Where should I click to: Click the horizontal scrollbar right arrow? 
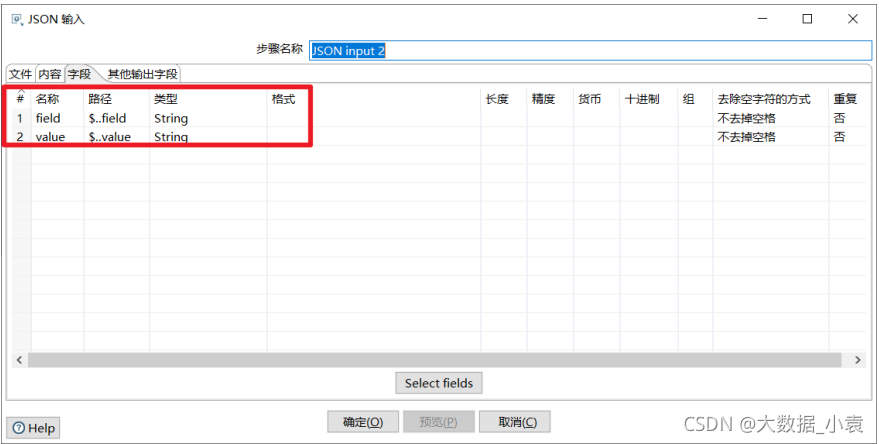(x=857, y=360)
